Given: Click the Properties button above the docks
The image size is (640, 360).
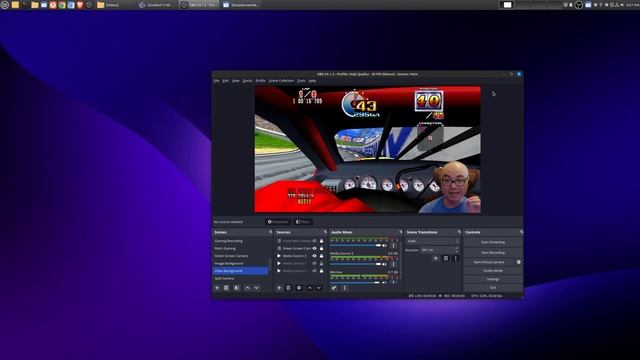Looking at the screenshot, I should [278, 222].
